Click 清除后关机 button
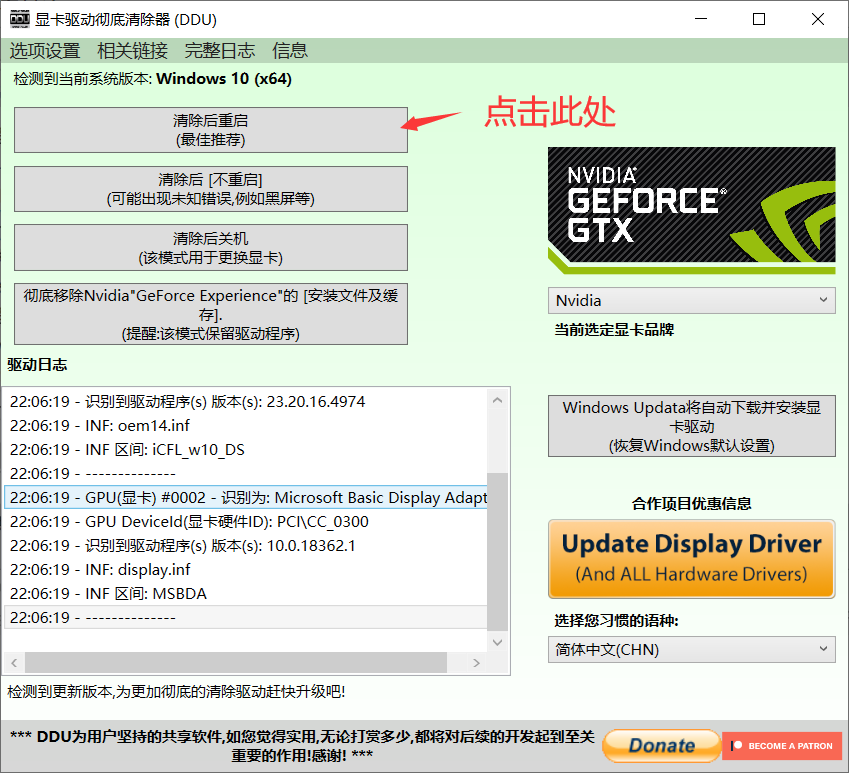The image size is (849, 773). (x=211, y=247)
